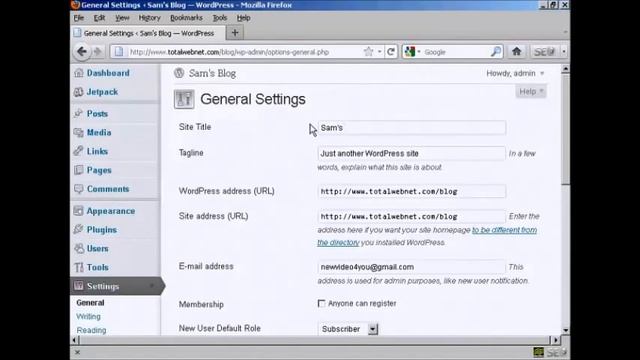640x360 pixels.
Task: Open the Appearance section
Action: coord(111,211)
